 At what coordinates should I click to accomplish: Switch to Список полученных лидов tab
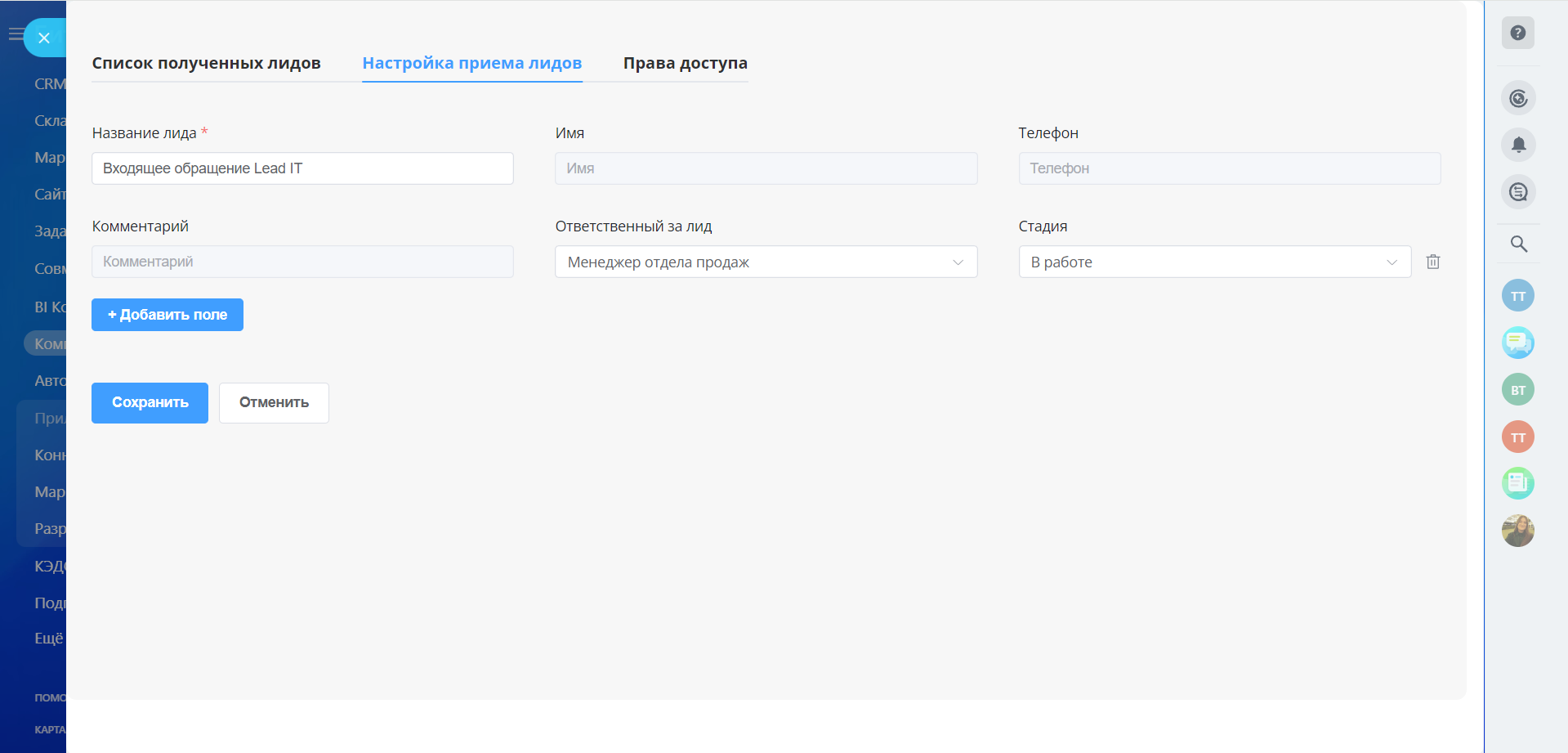click(x=206, y=63)
